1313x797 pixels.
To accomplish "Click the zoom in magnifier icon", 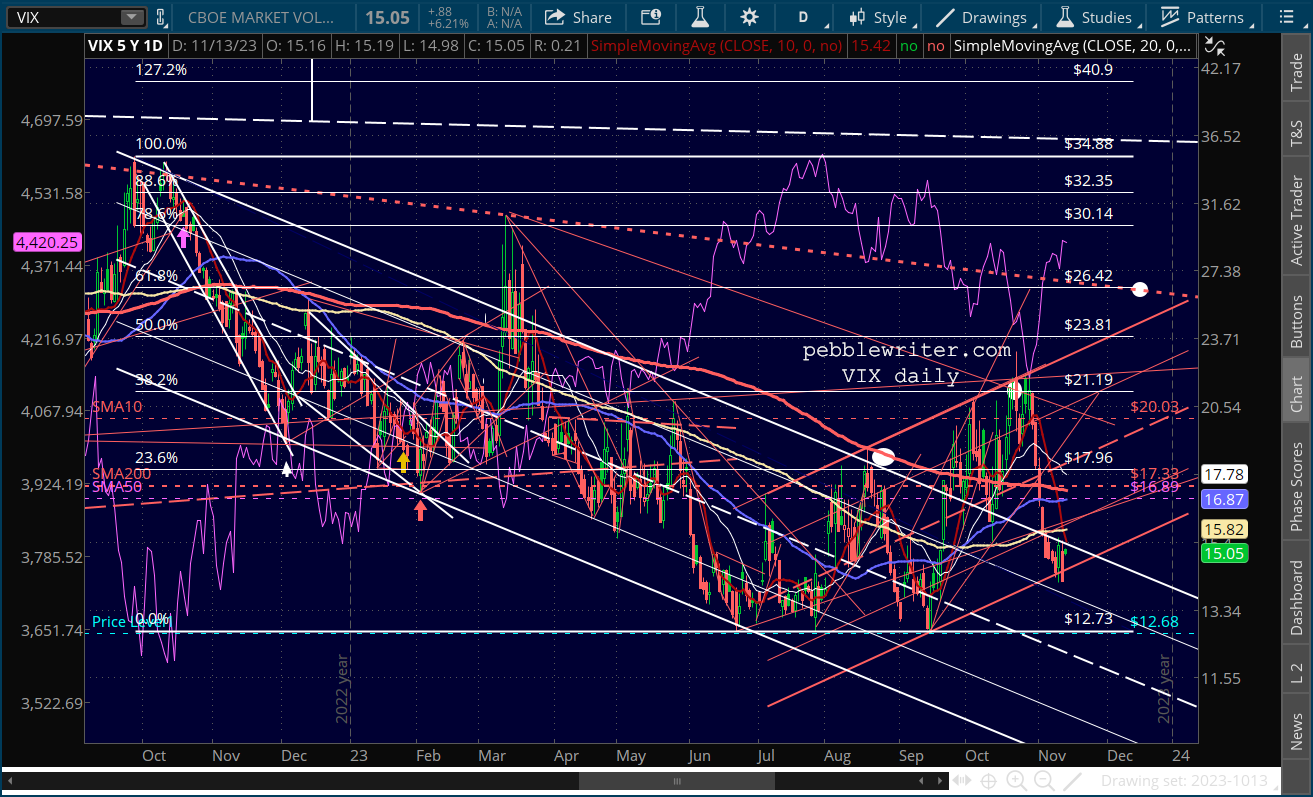I will (x=1016, y=780).
